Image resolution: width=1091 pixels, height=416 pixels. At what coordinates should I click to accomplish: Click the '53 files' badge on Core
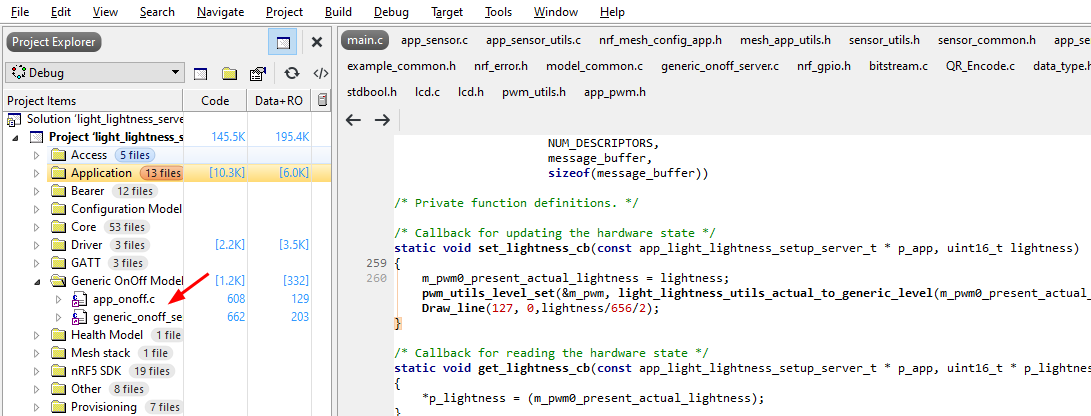pyautogui.click(x=125, y=227)
